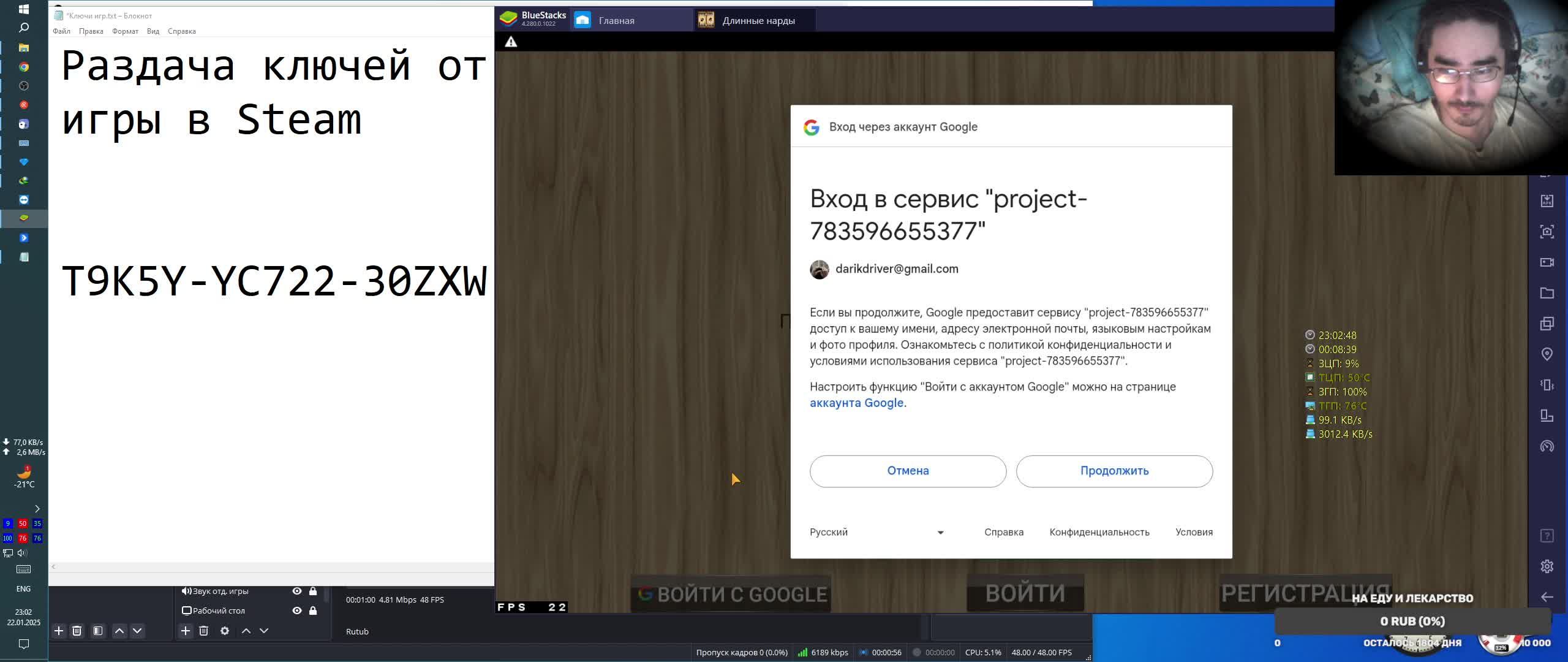Switch to Главная tab in BlueStacks

coord(616,21)
